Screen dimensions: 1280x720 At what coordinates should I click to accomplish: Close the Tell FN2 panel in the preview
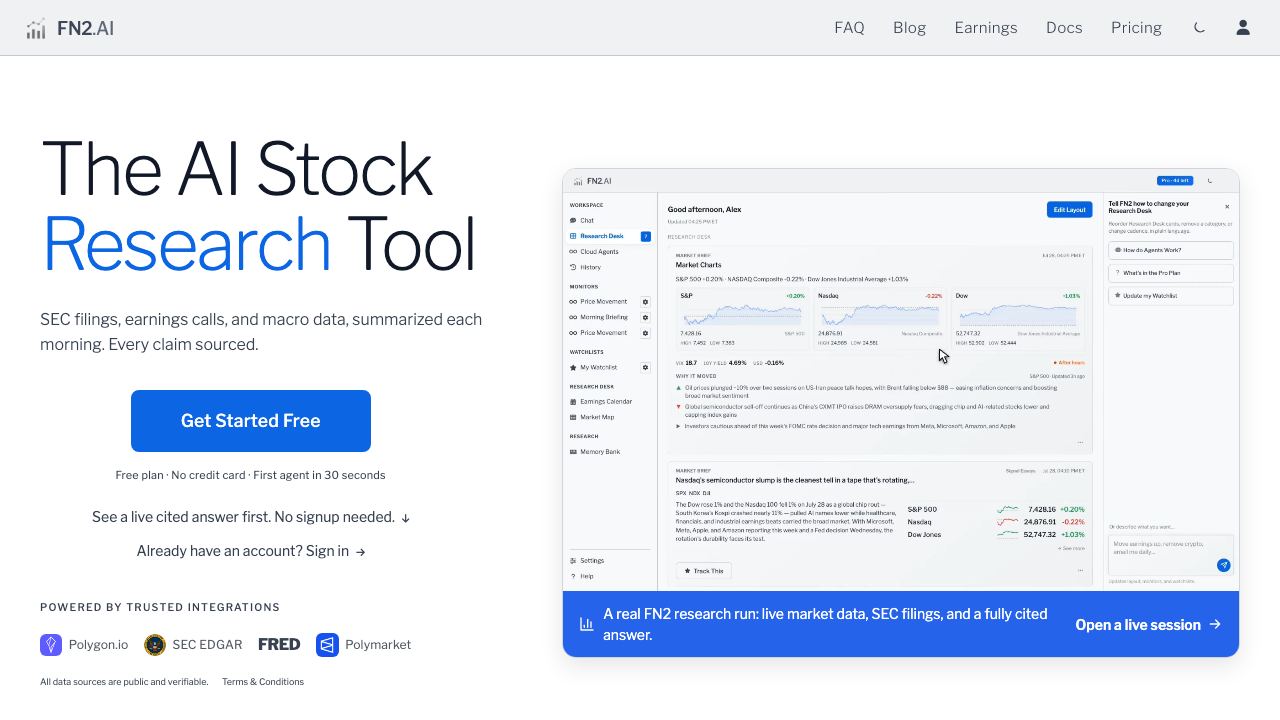(x=1227, y=207)
